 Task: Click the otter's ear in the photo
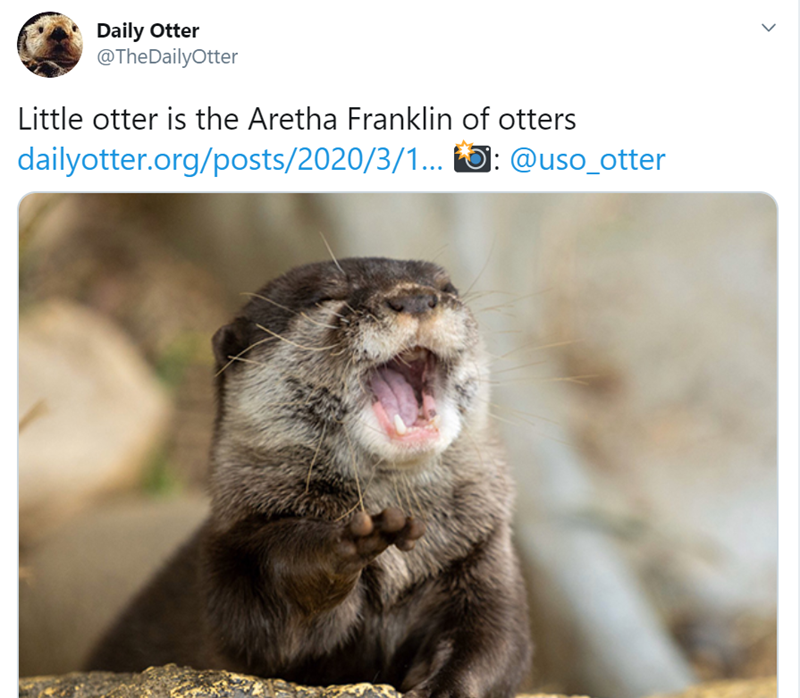(x=230, y=343)
